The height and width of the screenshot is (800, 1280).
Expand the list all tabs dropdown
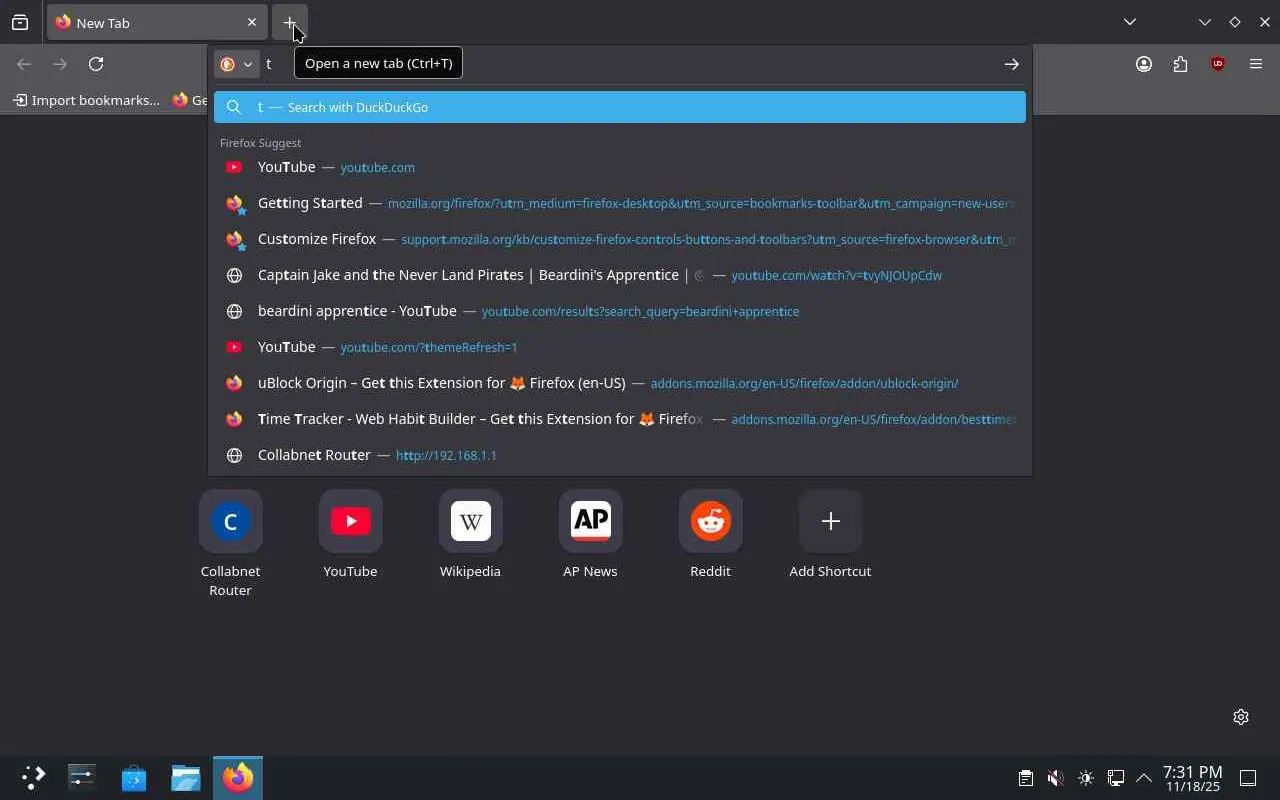(x=1130, y=22)
